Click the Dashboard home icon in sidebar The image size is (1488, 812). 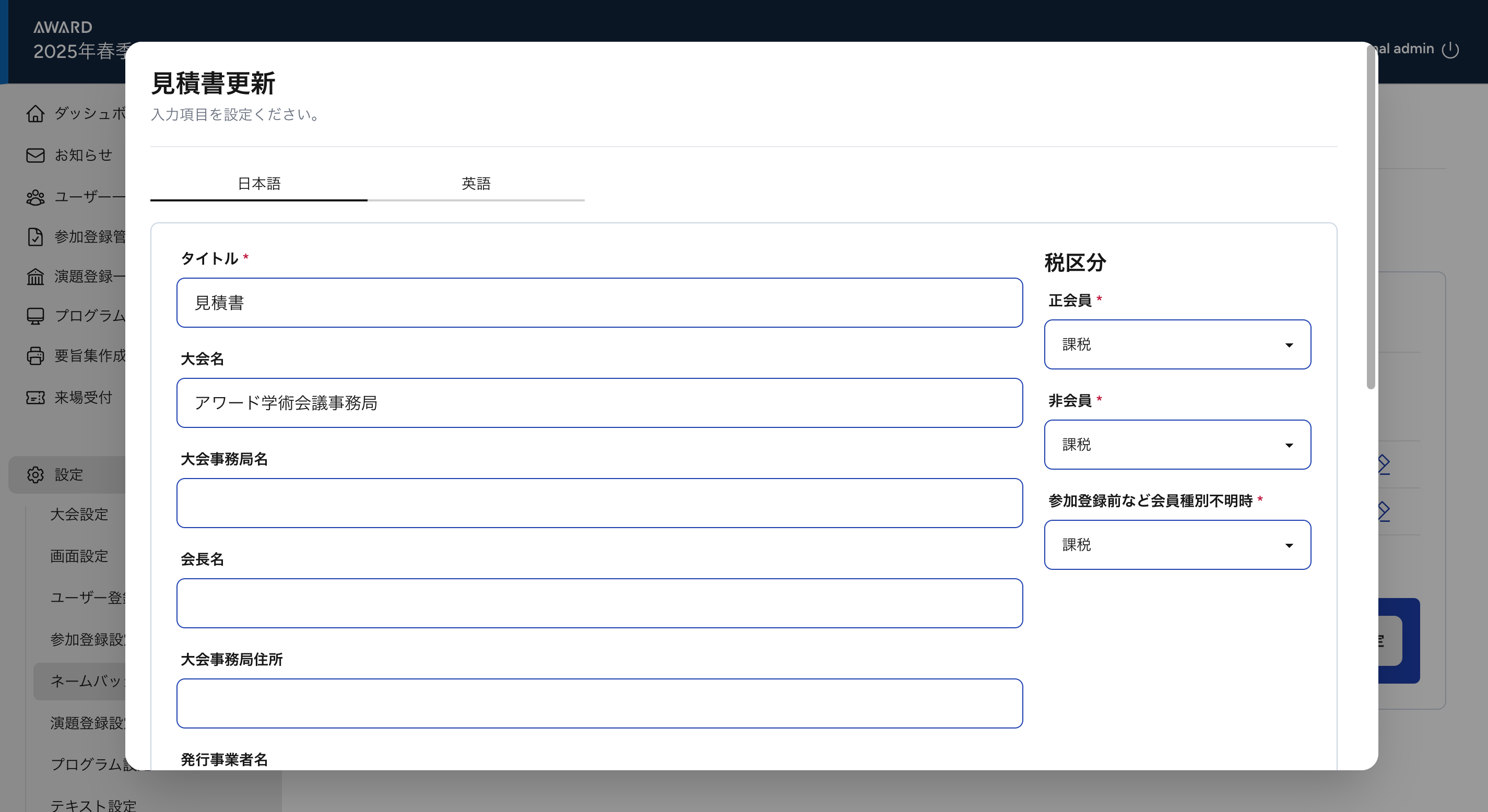click(35, 114)
